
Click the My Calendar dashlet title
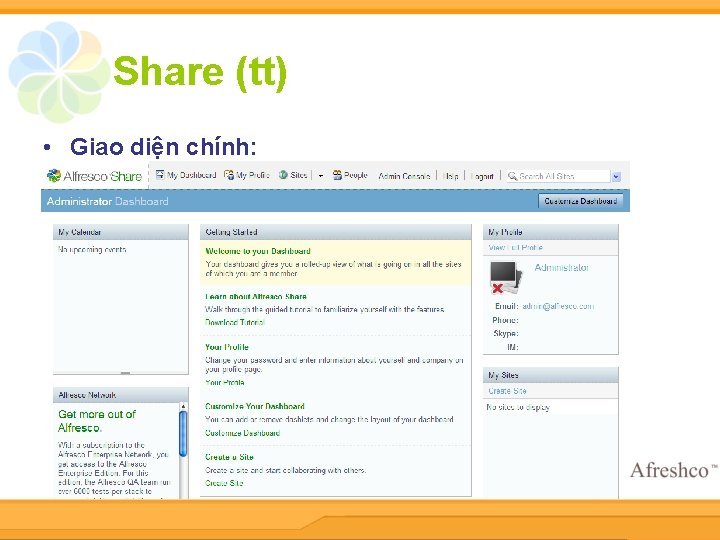pos(79,232)
